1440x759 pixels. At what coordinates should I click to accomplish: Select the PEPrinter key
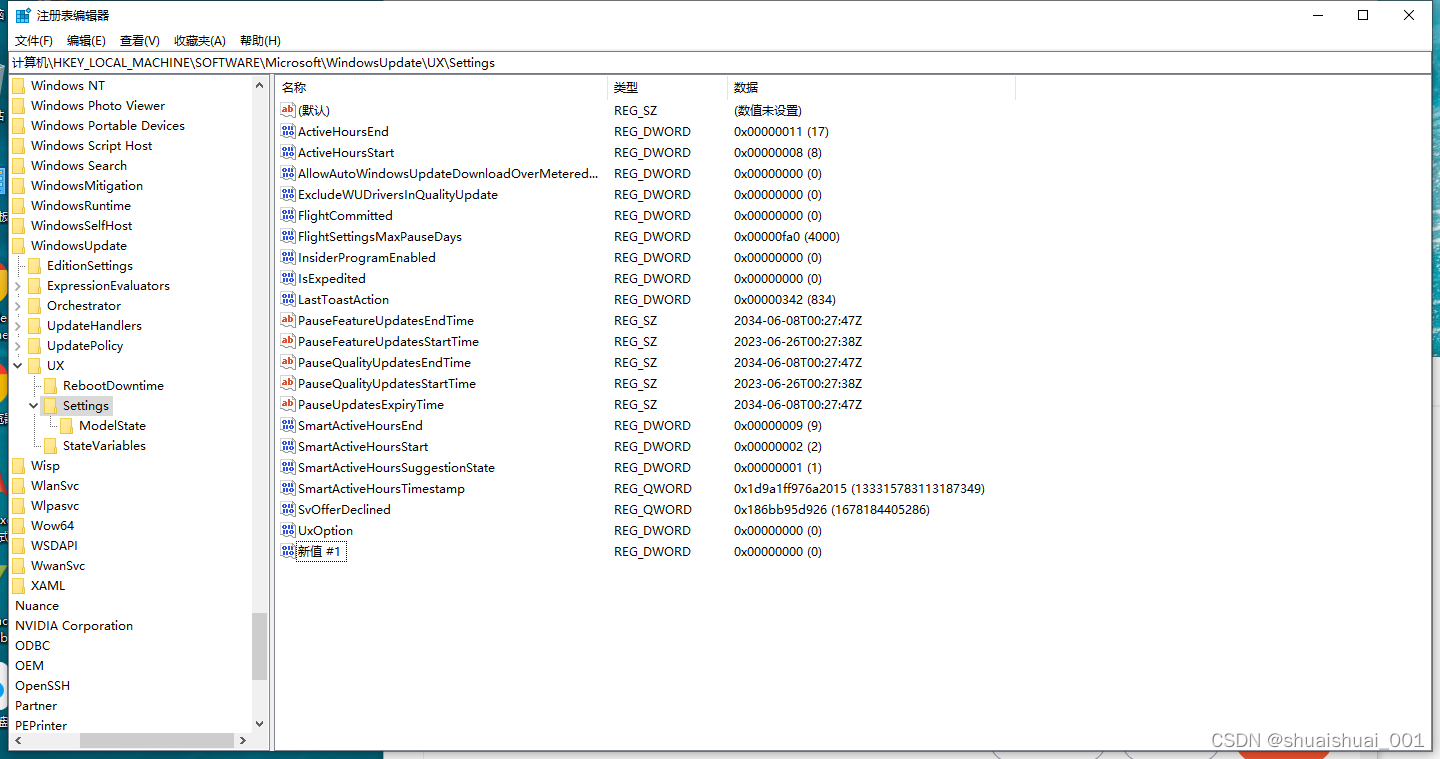click(x=41, y=725)
